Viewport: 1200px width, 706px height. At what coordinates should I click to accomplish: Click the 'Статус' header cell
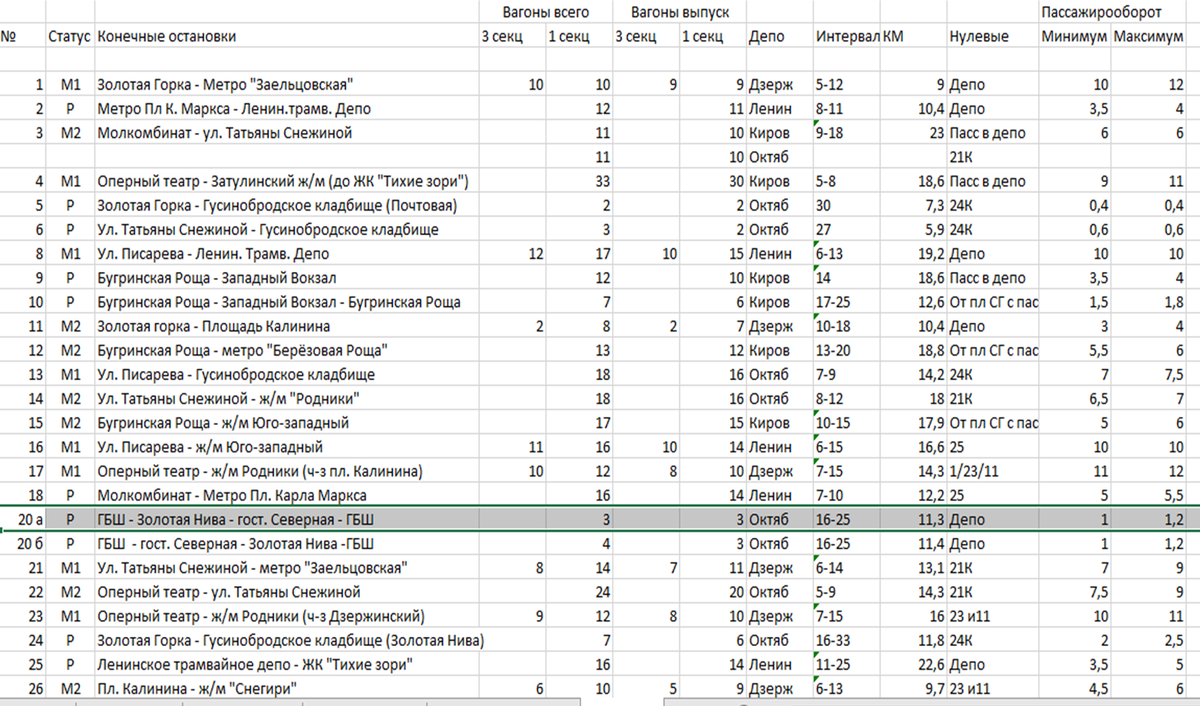tap(69, 36)
